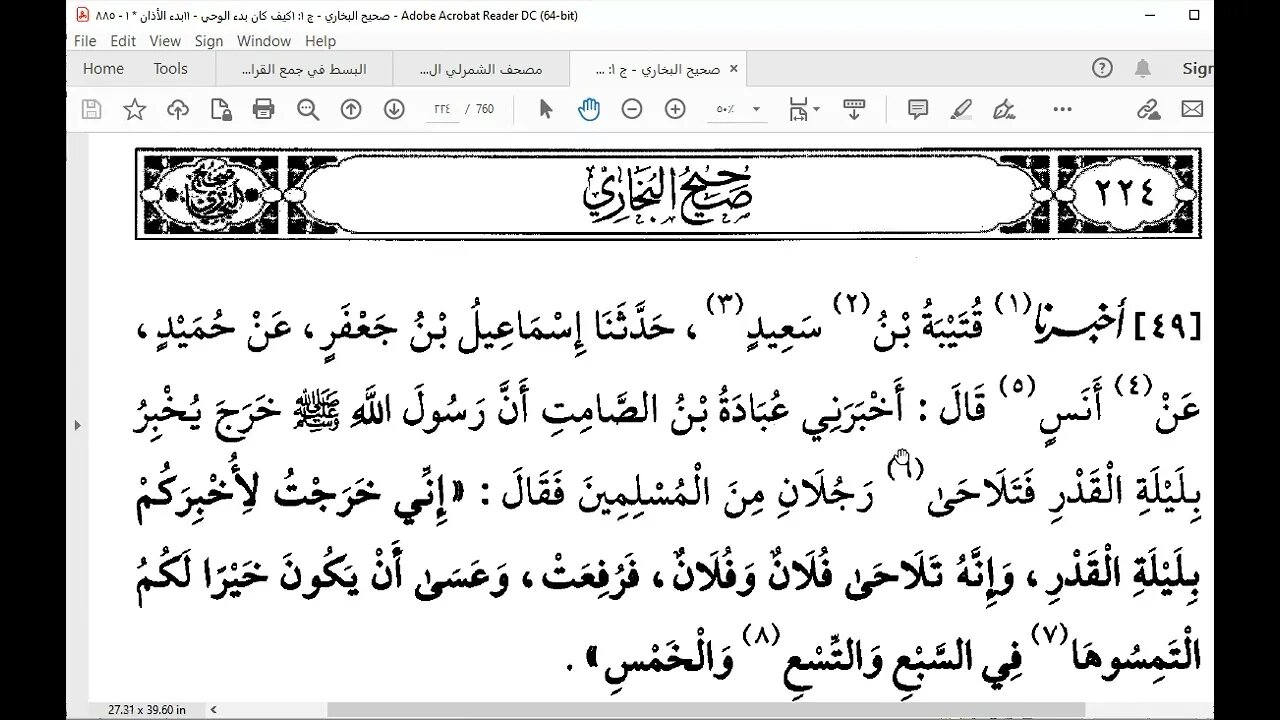This screenshot has height=720, width=1280.
Task: Open the View menu
Action: point(165,41)
